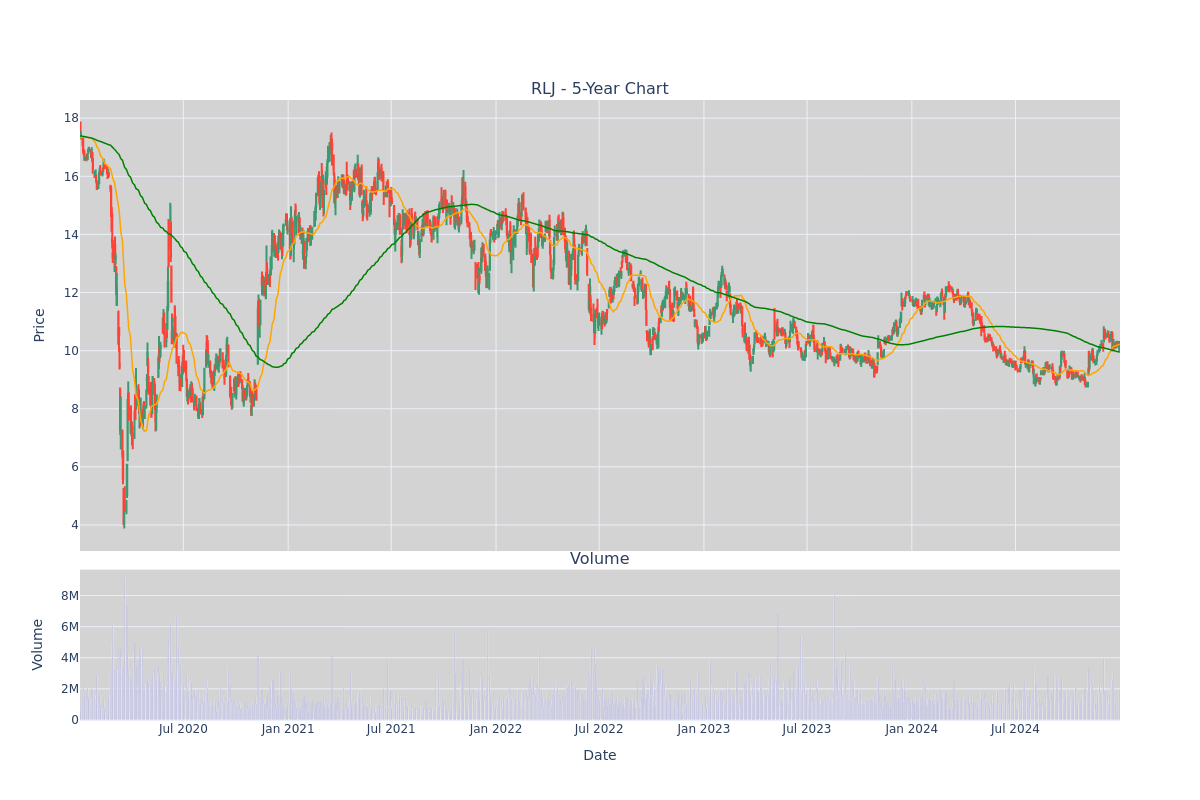Click the 'Jul 2020' date tick label
Viewport: 1200px width, 800px height.
pos(183,729)
